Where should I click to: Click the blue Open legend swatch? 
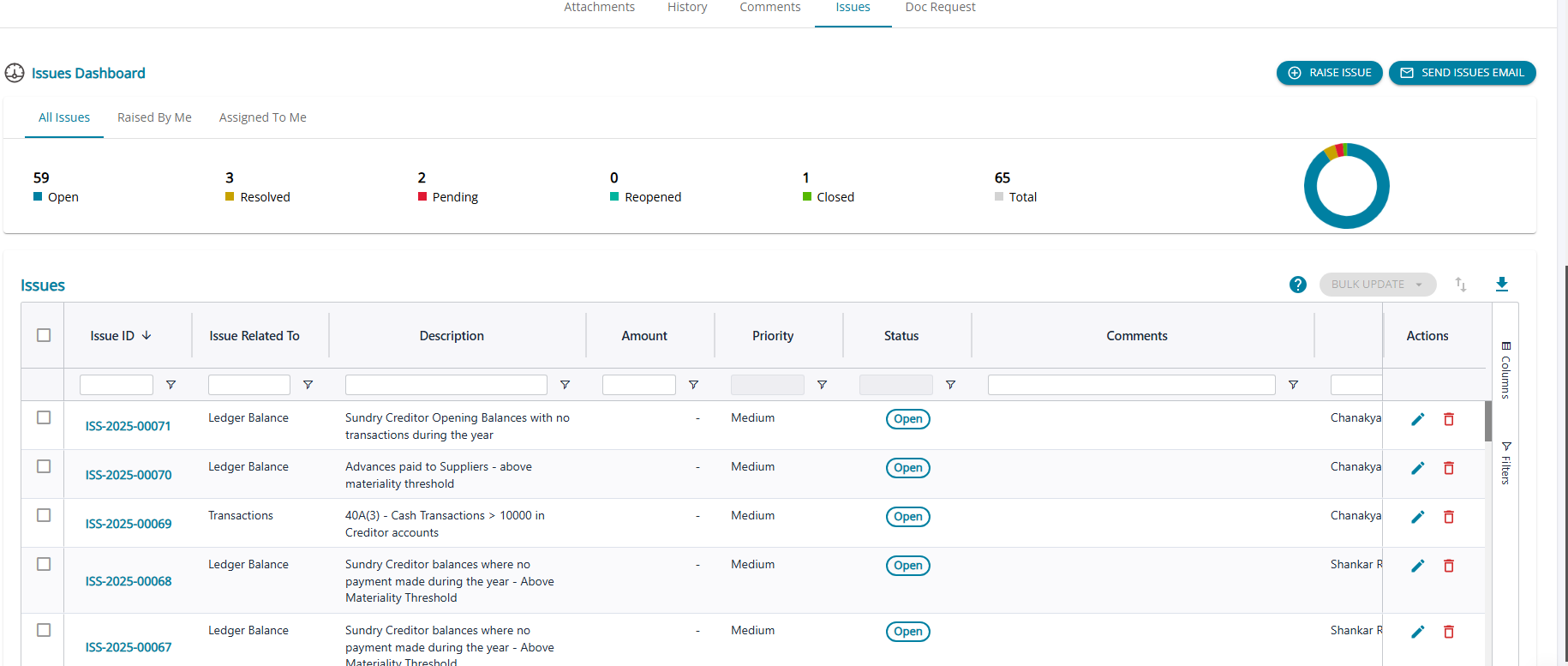[38, 196]
